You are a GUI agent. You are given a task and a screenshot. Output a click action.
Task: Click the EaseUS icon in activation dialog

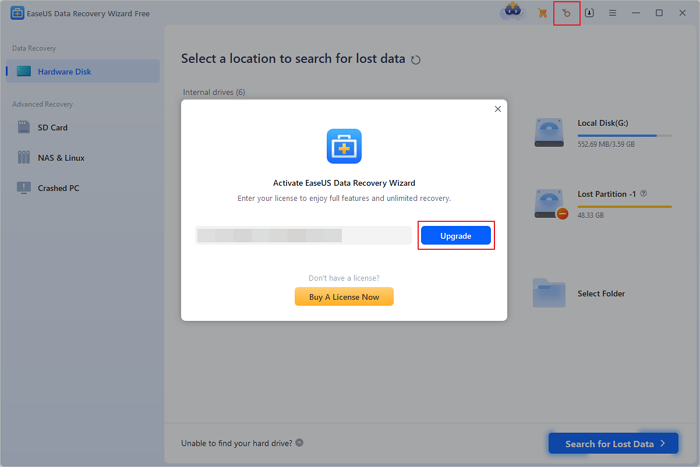344,146
